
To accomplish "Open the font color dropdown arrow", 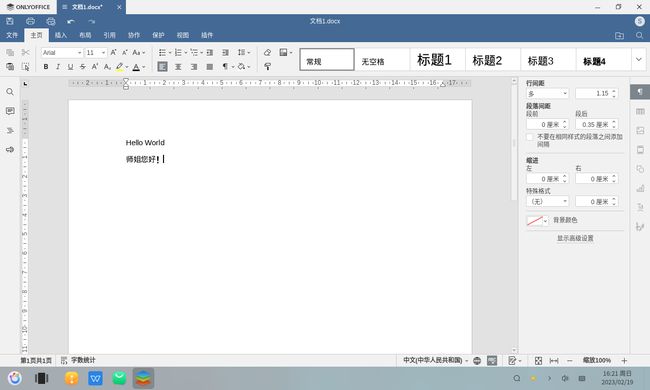I will [x=143, y=67].
